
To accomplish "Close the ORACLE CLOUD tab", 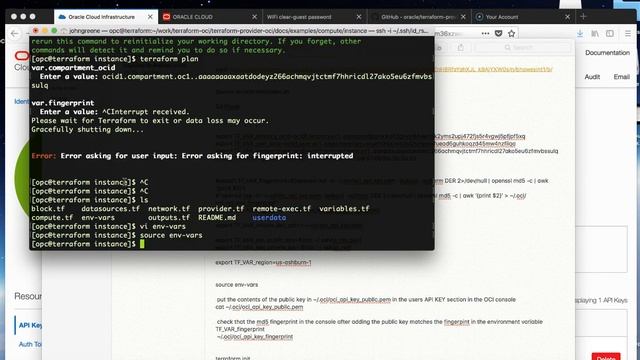I will click(255, 17).
